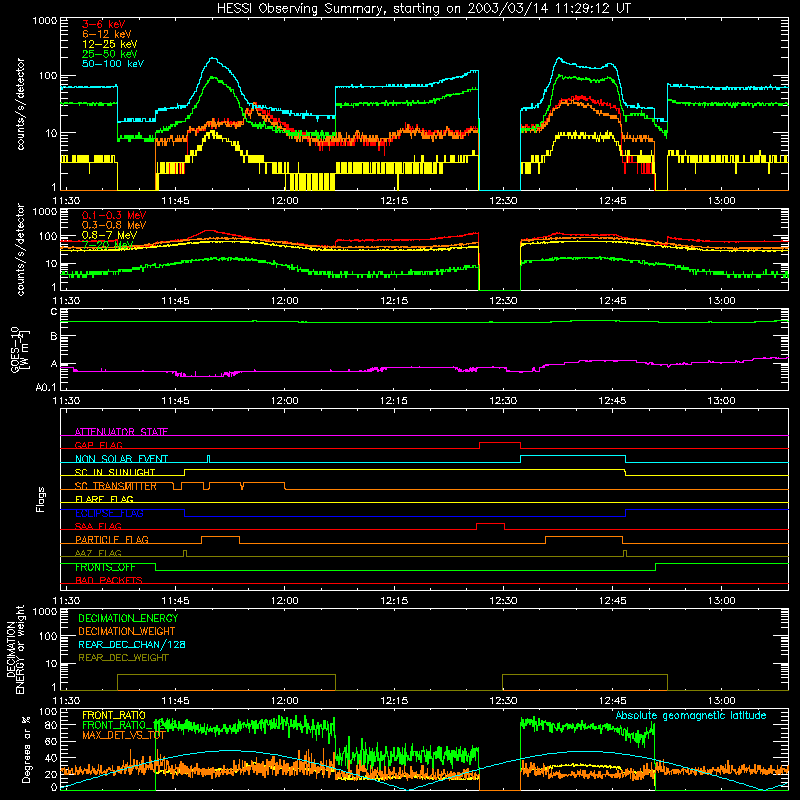Pick the SC_TRANSMITTER flag label
This screenshot has width=800, height=800.
(116, 486)
